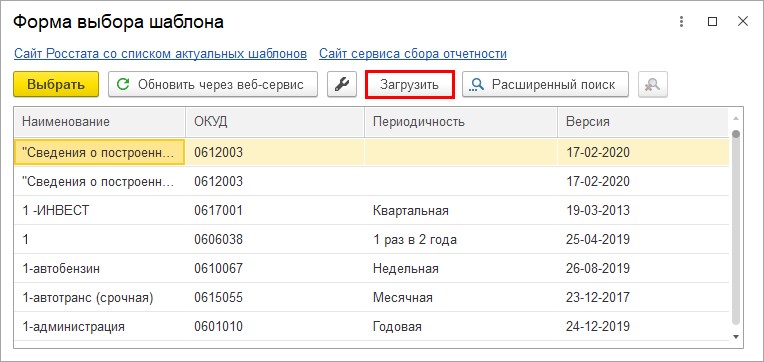764x362 pixels.
Task: Click the Периодичность column header
Action: [x=461, y=122]
